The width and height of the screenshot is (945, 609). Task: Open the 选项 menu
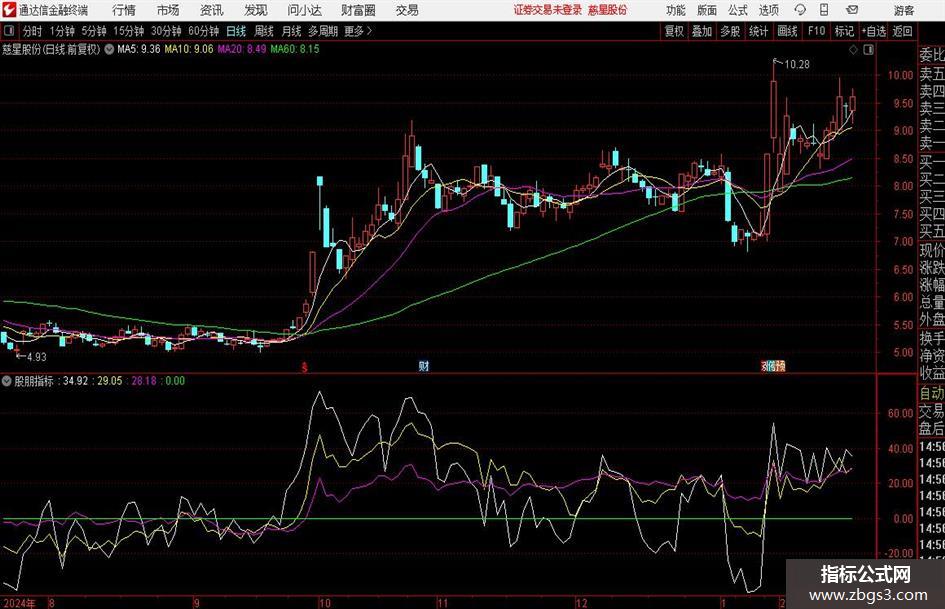(x=768, y=10)
